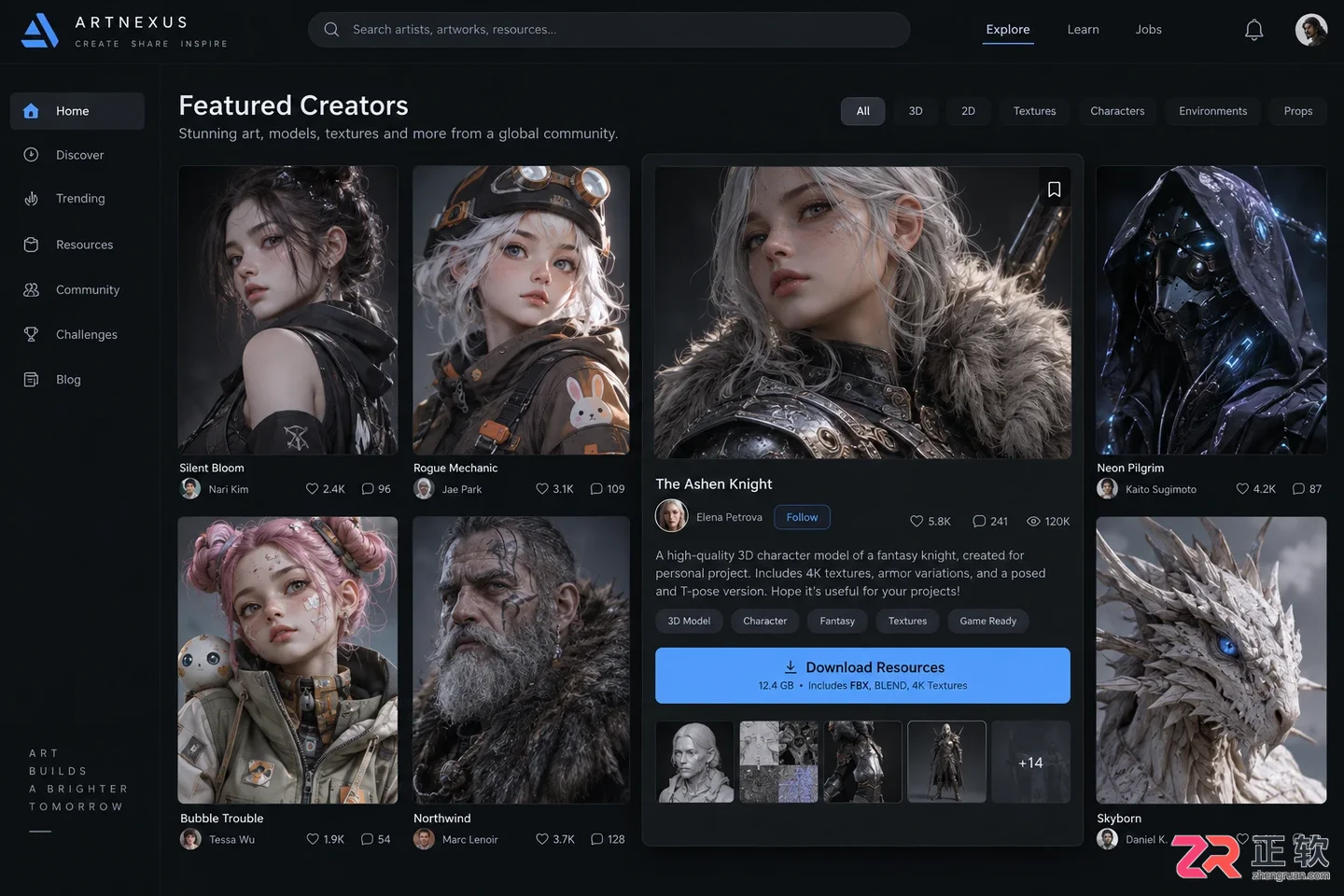This screenshot has height=896, width=1344.
Task: Go to Home in sidebar
Action: coord(77,111)
